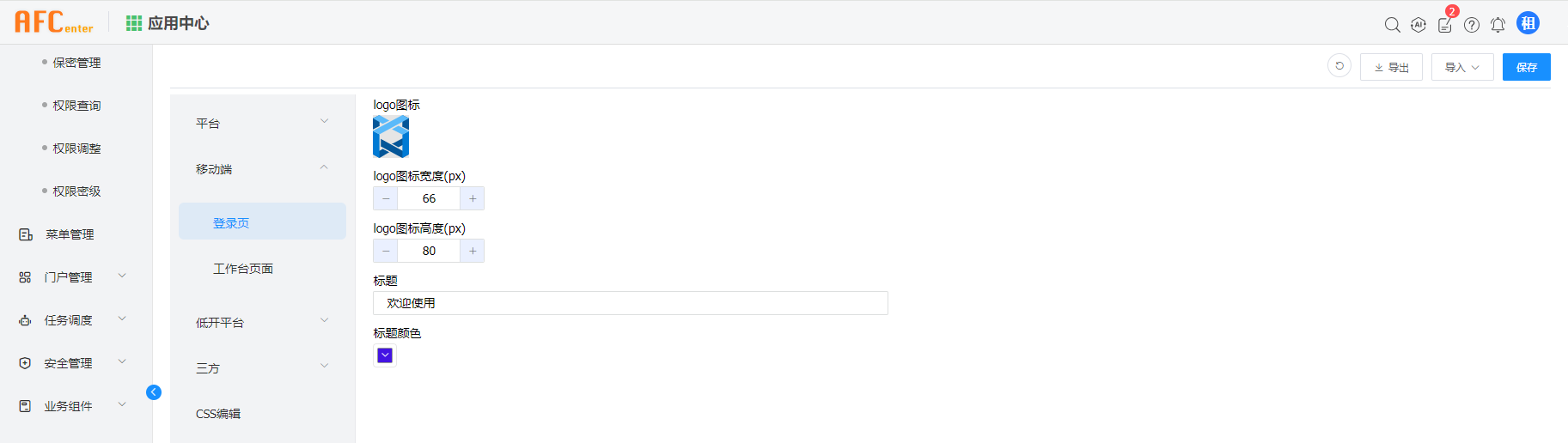Open the notification bell
Image resolution: width=1568 pixels, height=443 pixels.
pos(1498,25)
